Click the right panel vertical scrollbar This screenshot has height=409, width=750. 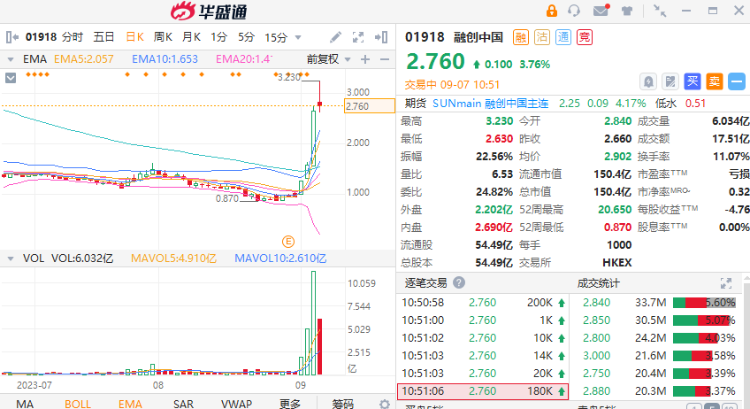pyautogui.click(x=746, y=340)
